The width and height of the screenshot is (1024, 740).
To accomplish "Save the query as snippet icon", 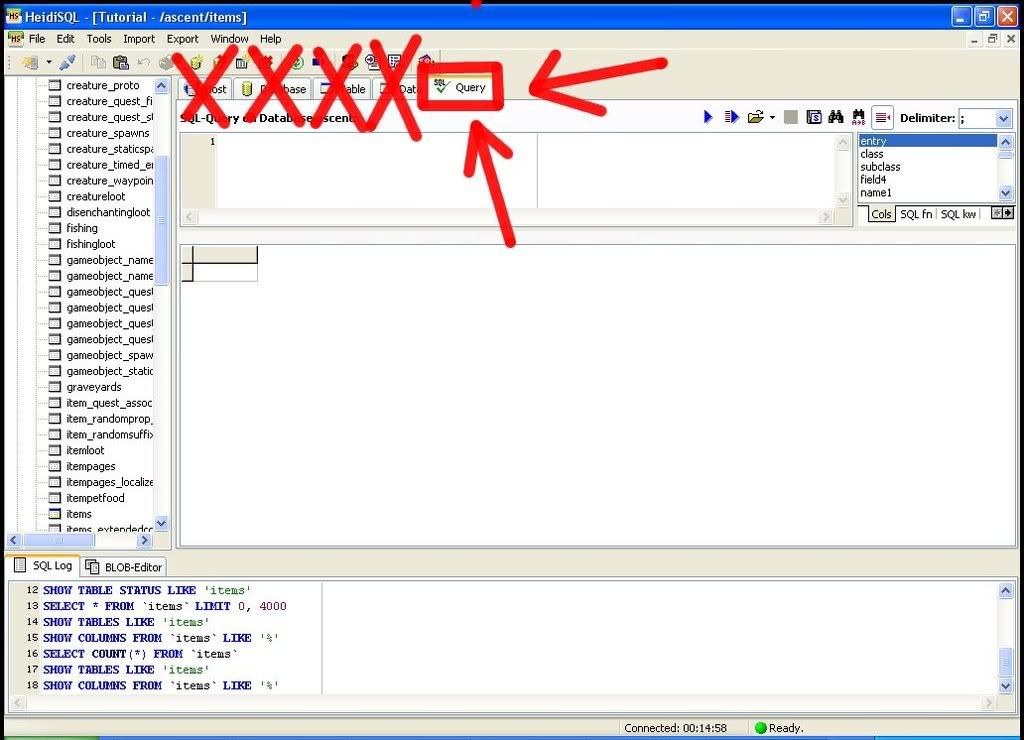I will (x=814, y=118).
